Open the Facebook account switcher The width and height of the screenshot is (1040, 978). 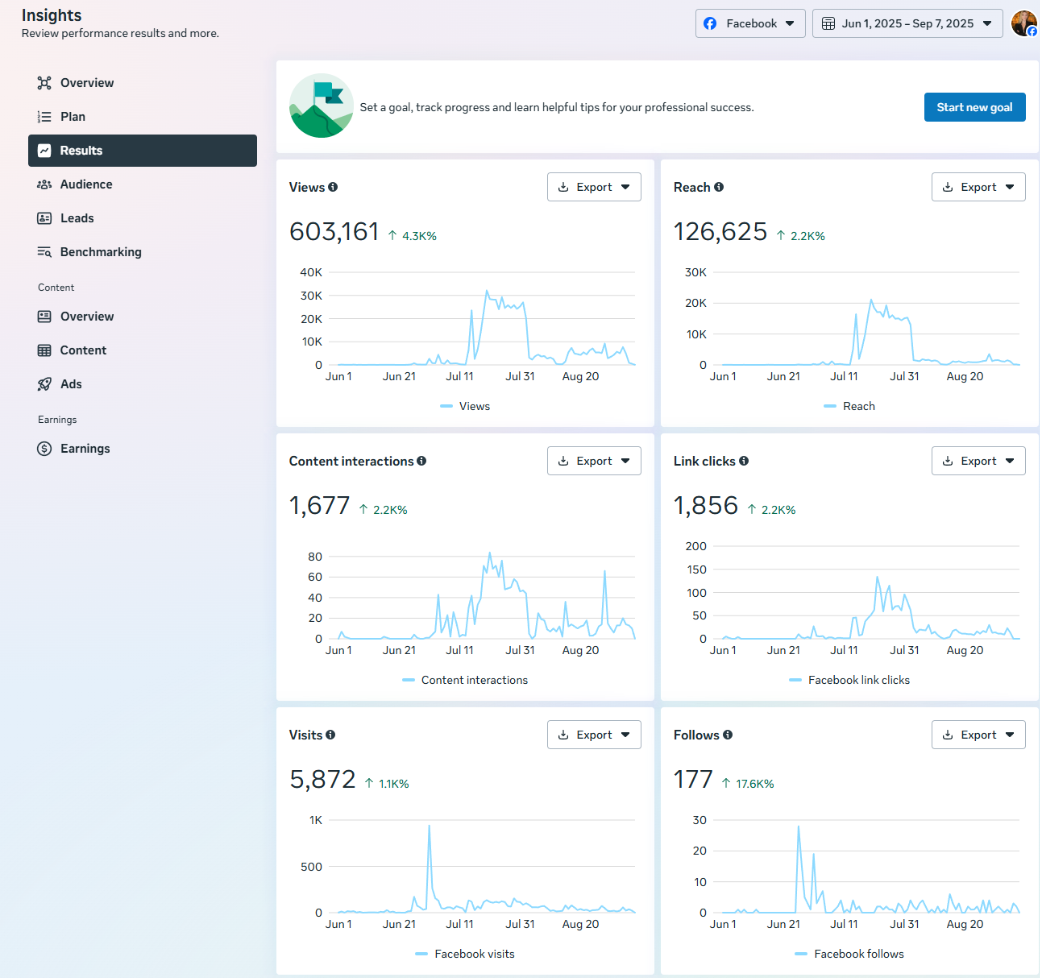(x=750, y=23)
